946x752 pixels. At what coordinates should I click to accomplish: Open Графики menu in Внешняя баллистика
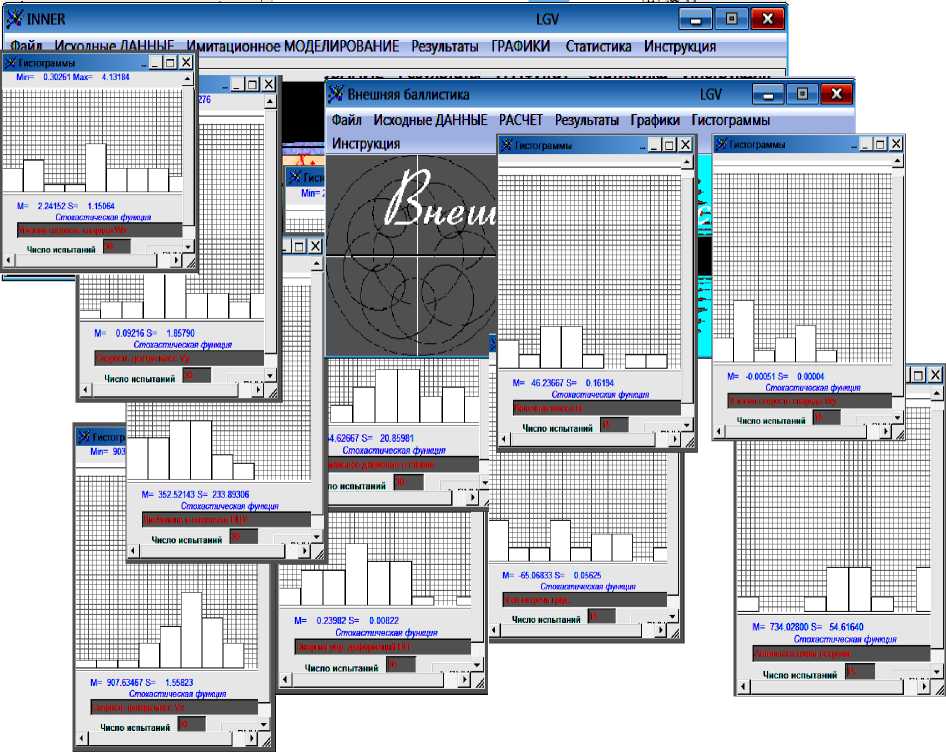pyautogui.click(x=655, y=119)
